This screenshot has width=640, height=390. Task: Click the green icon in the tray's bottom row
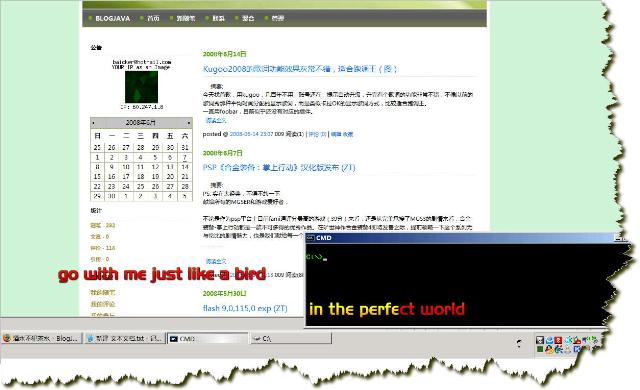point(540,349)
